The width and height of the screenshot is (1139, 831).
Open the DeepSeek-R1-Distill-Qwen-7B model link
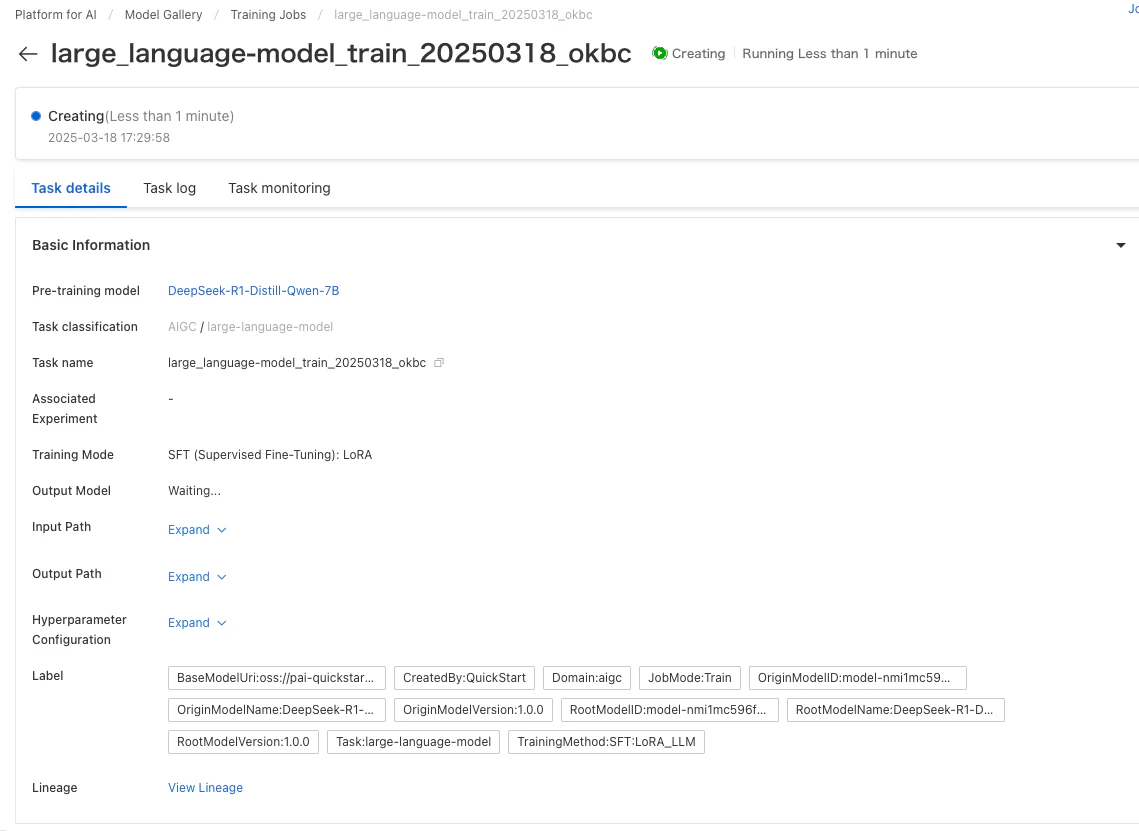click(x=254, y=291)
